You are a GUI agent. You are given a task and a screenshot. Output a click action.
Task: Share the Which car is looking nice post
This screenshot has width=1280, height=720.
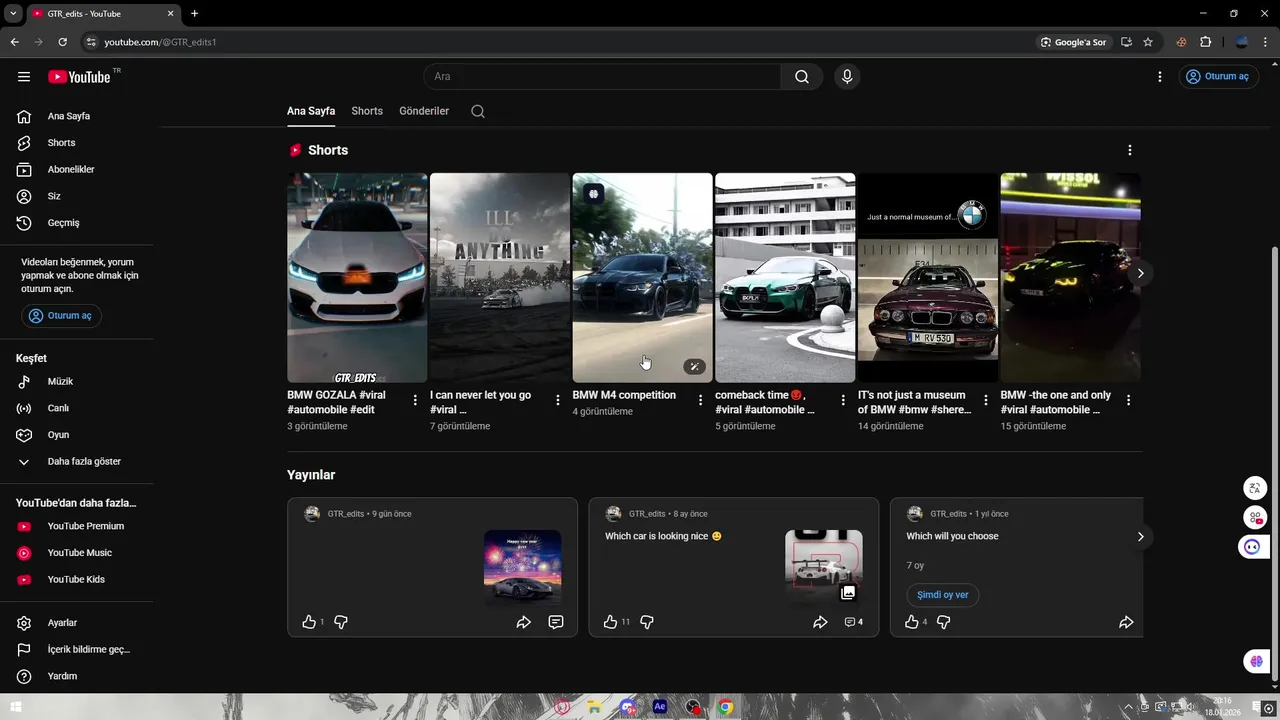coord(820,622)
